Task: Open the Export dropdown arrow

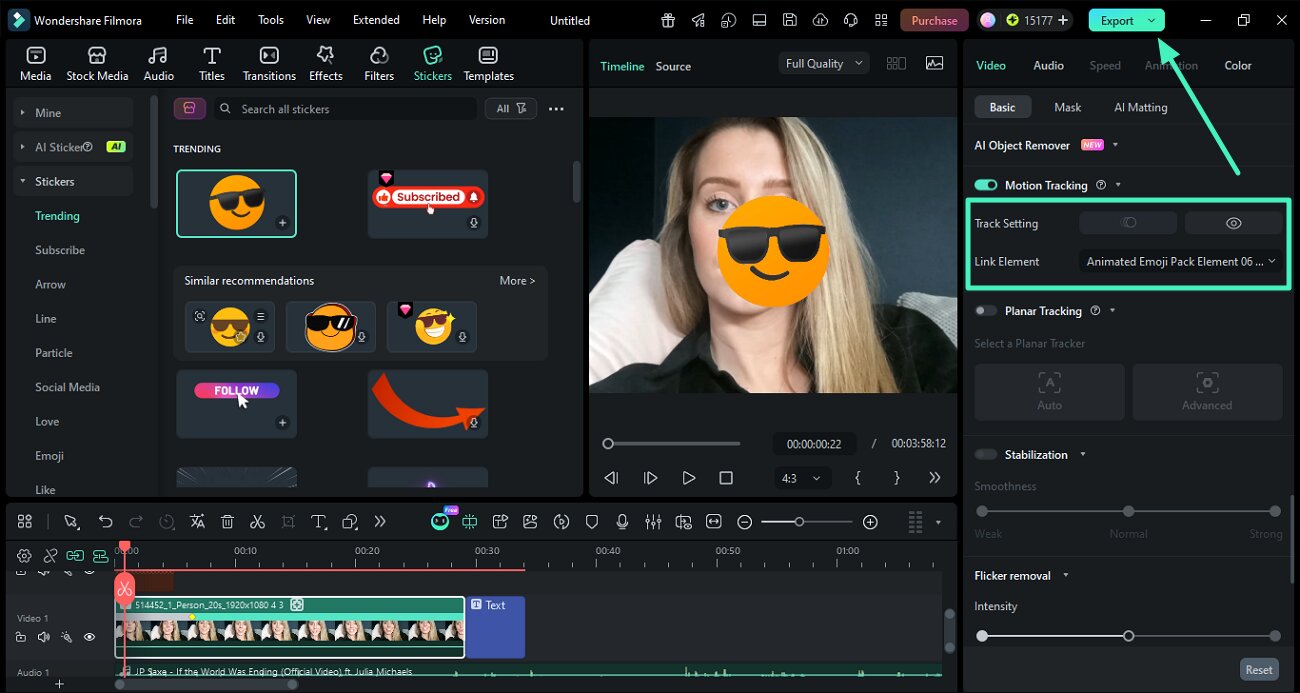Action: click(x=1152, y=20)
